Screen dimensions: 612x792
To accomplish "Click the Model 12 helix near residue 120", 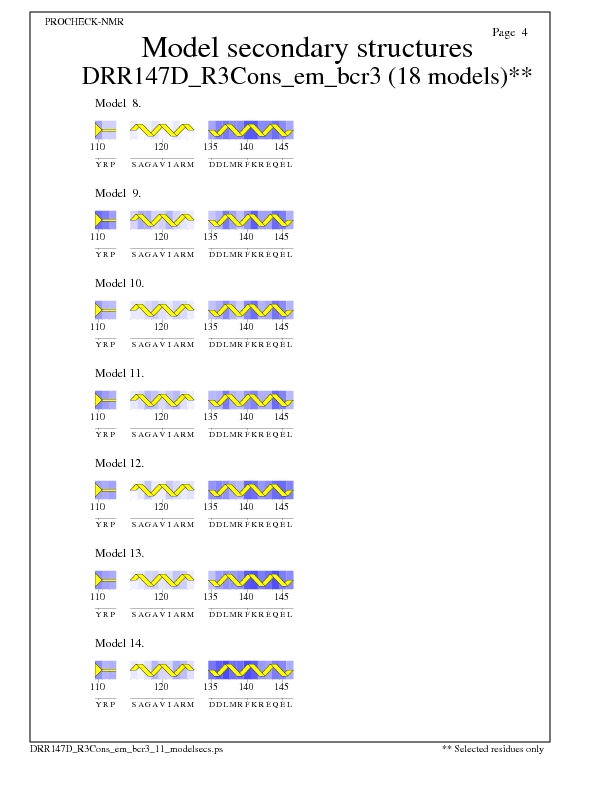I will pyautogui.click(x=162, y=490).
